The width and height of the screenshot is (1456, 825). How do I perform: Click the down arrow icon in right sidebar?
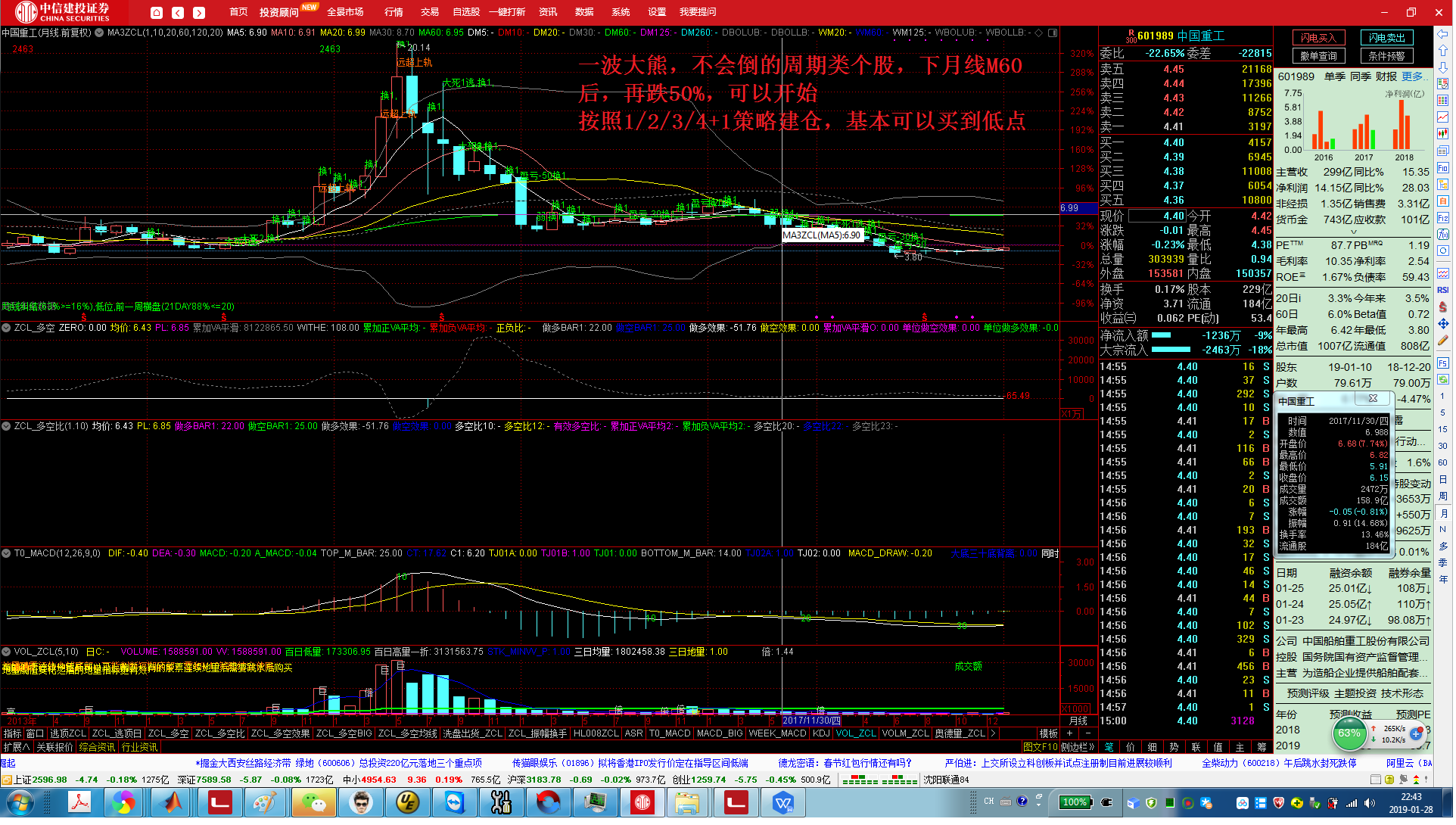(1443, 67)
